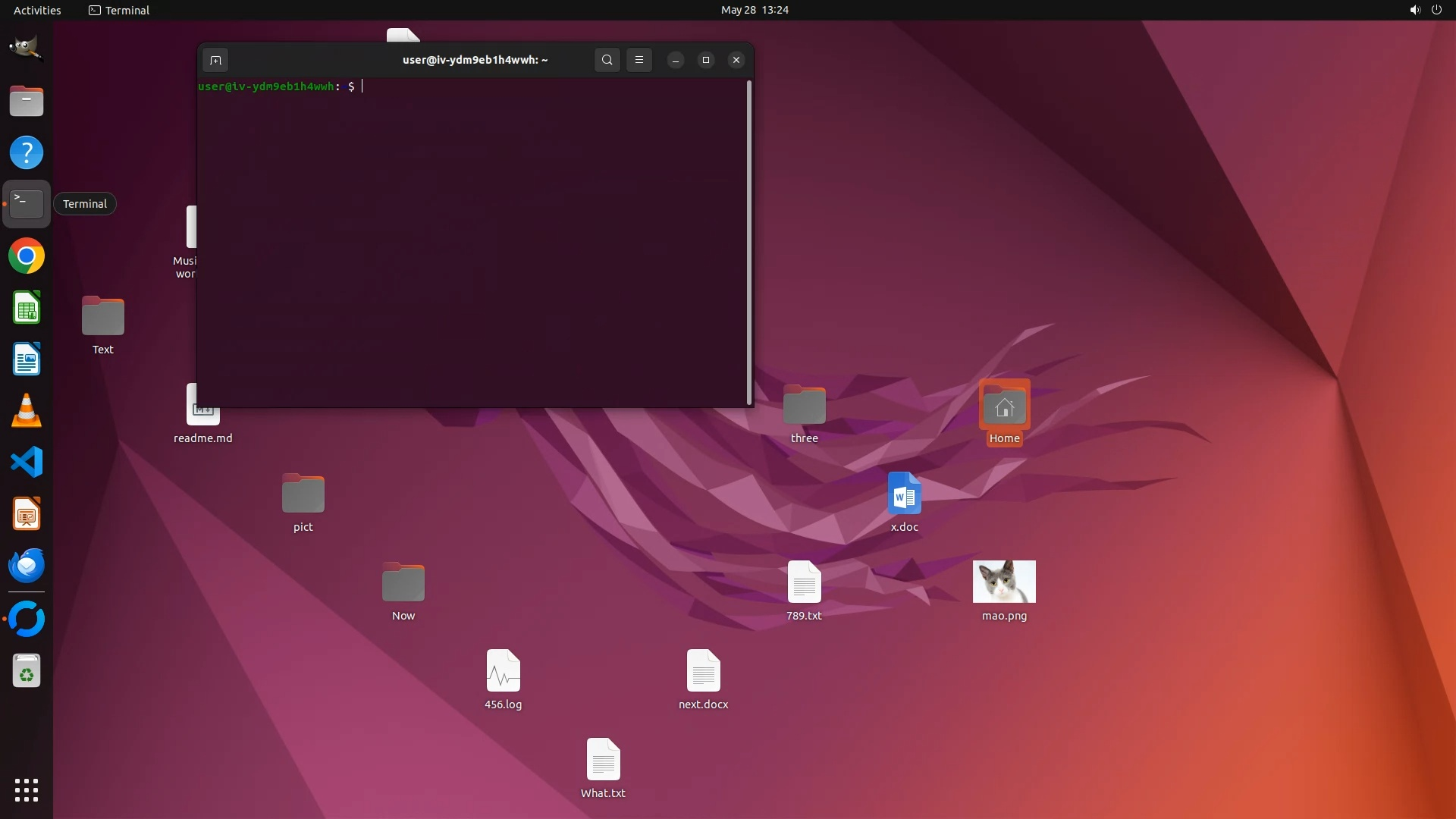Open Google Chrome from the dock
Screen dimensions: 1456x819
pos(27,256)
